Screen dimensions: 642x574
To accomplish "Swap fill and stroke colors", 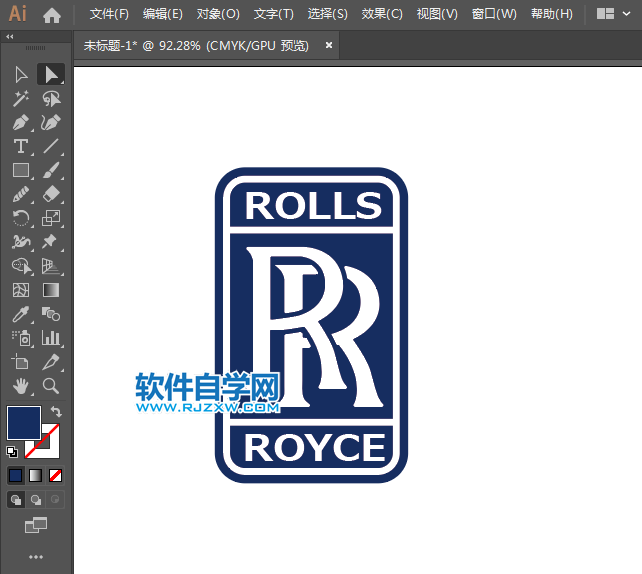I will pos(57,411).
